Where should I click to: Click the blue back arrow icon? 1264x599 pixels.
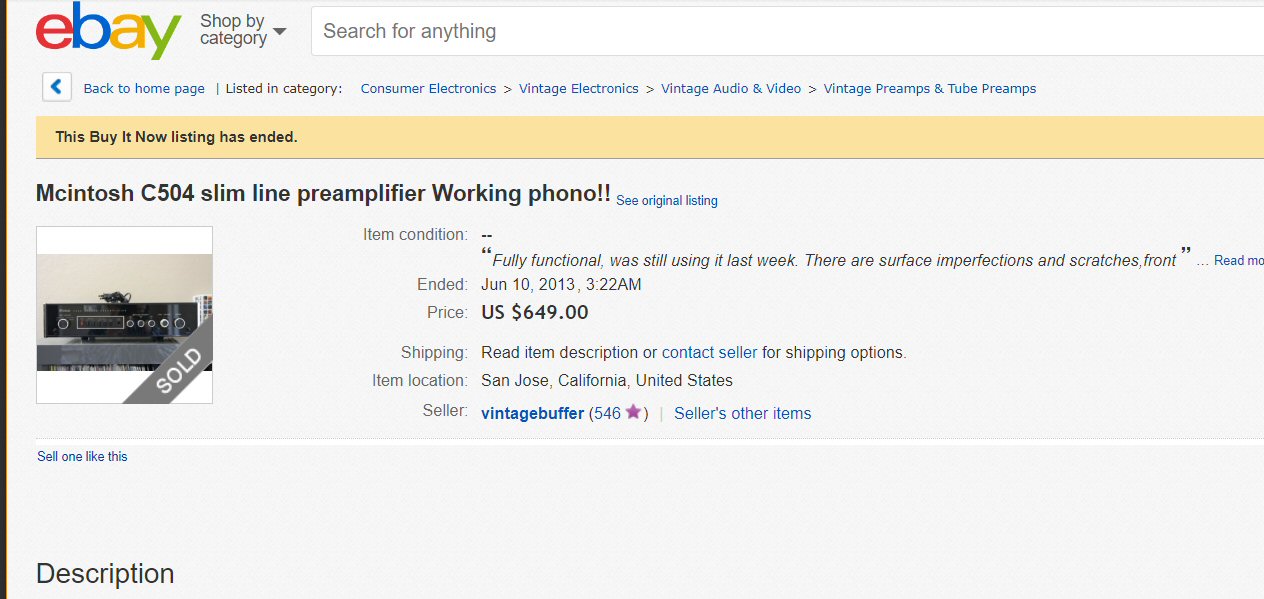[57, 88]
